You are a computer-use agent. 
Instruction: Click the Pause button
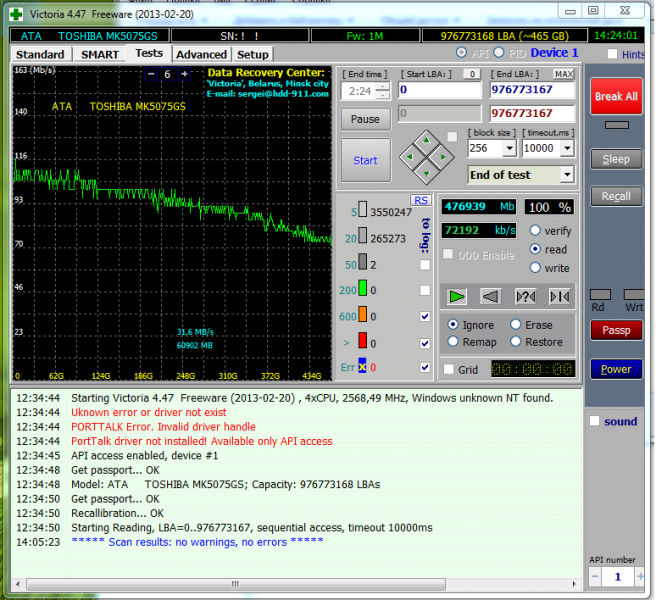pyautogui.click(x=365, y=119)
